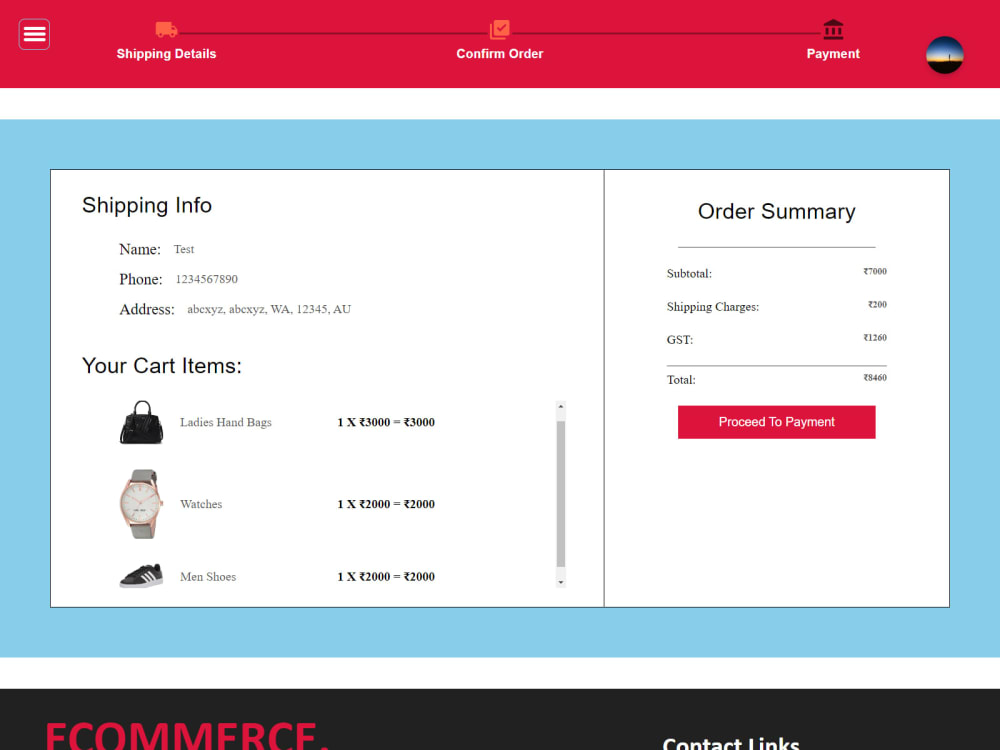Click the phone number 1234567890

(x=207, y=279)
